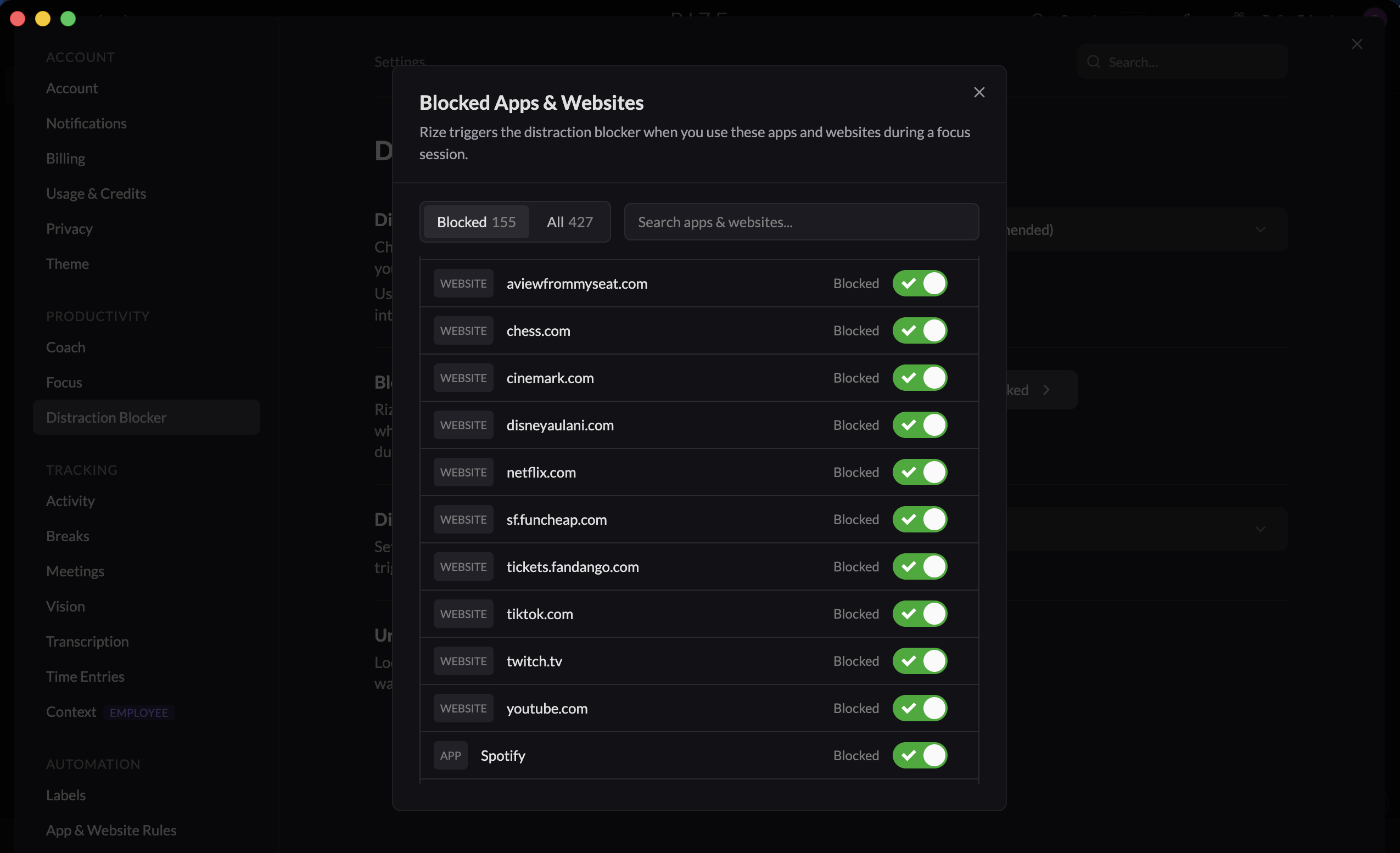
Task: Open Notifications settings
Action: [x=86, y=124]
